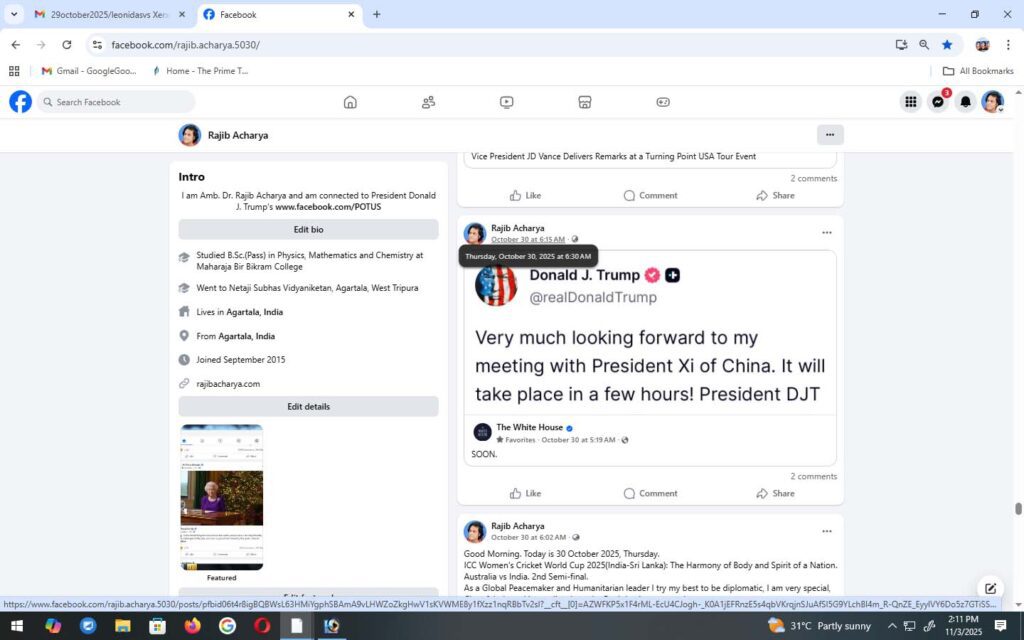Open Facebook Home feed icon
1024x640 pixels.
point(350,102)
